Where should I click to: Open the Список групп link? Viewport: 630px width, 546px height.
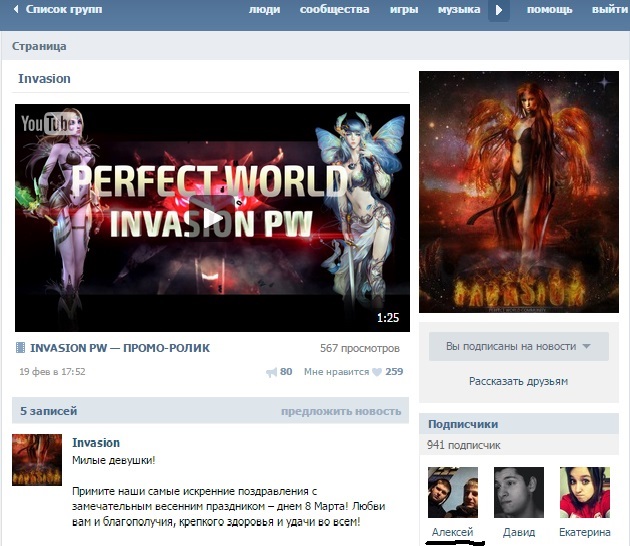click(x=64, y=9)
